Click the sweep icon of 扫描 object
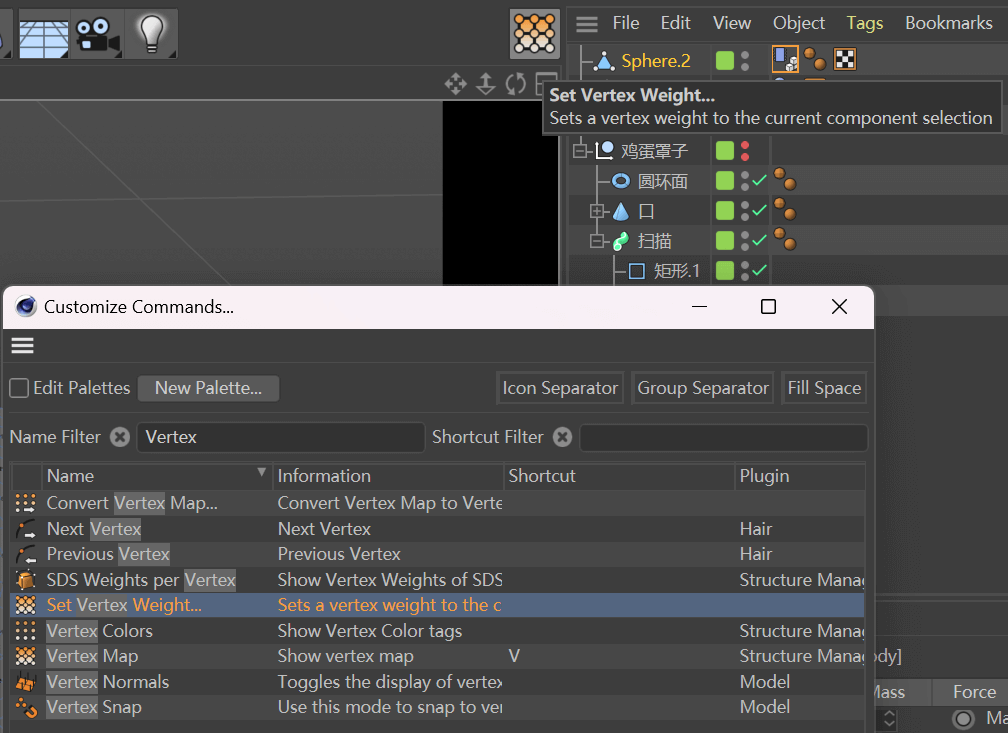 620,241
